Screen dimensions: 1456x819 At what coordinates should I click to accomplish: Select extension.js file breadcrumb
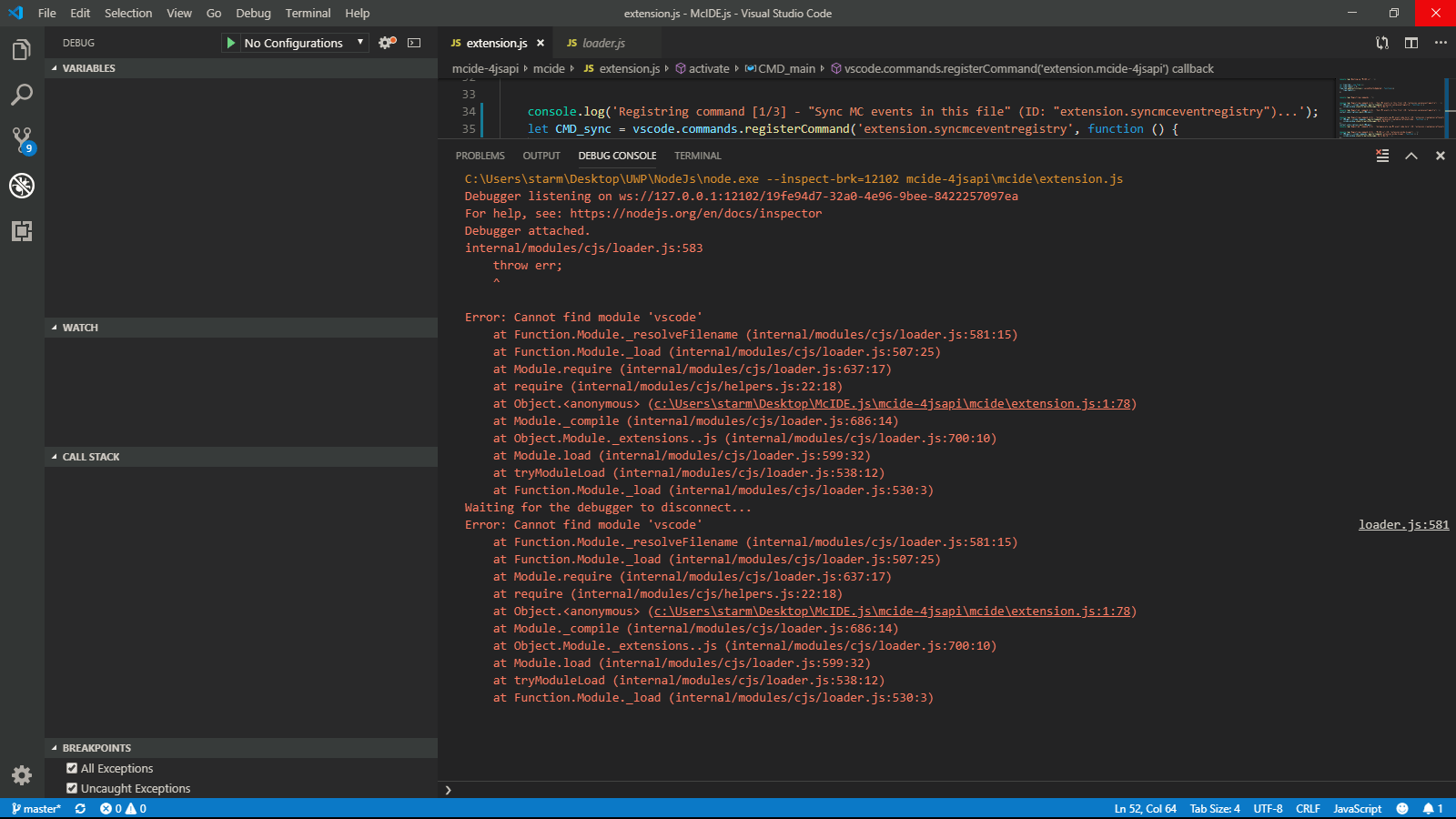(622, 68)
